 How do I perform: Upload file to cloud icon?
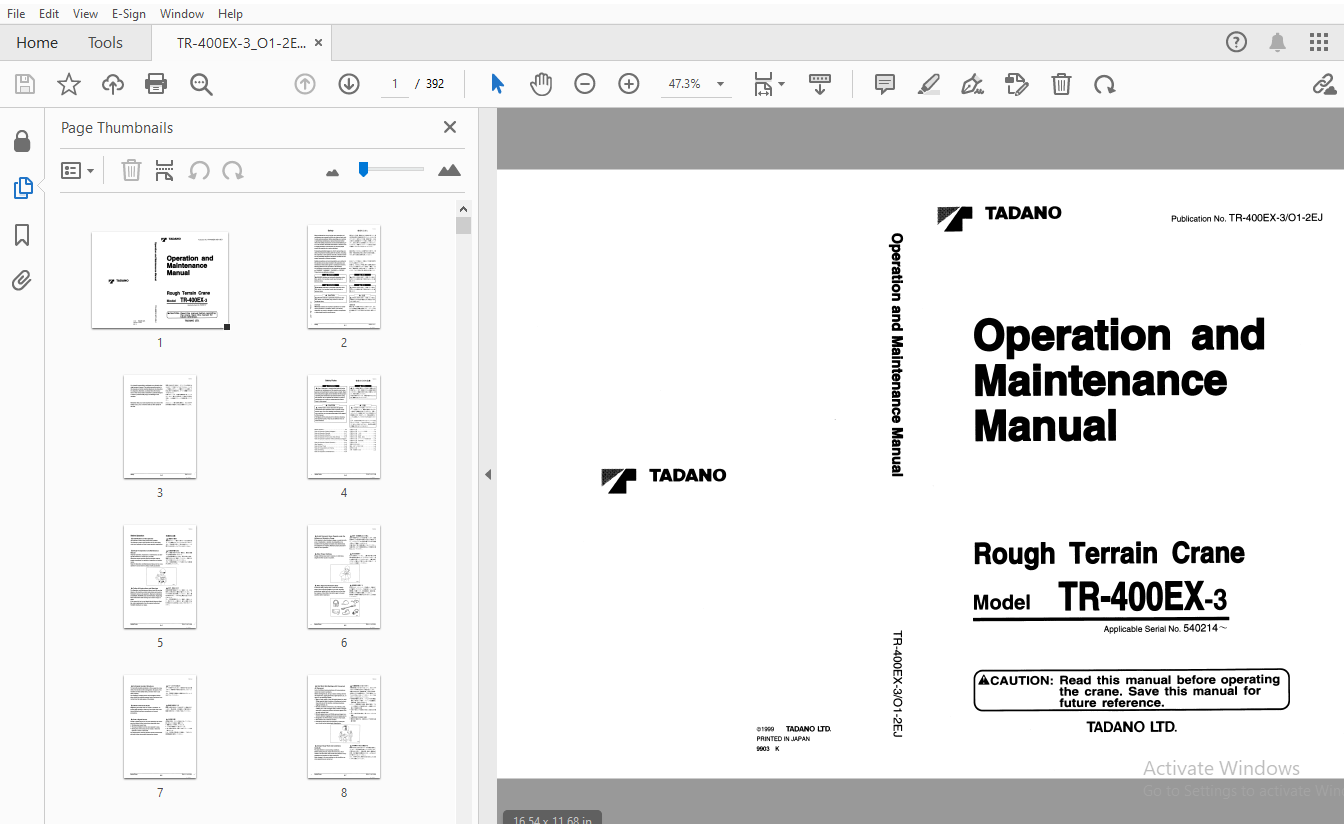(x=113, y=84)
